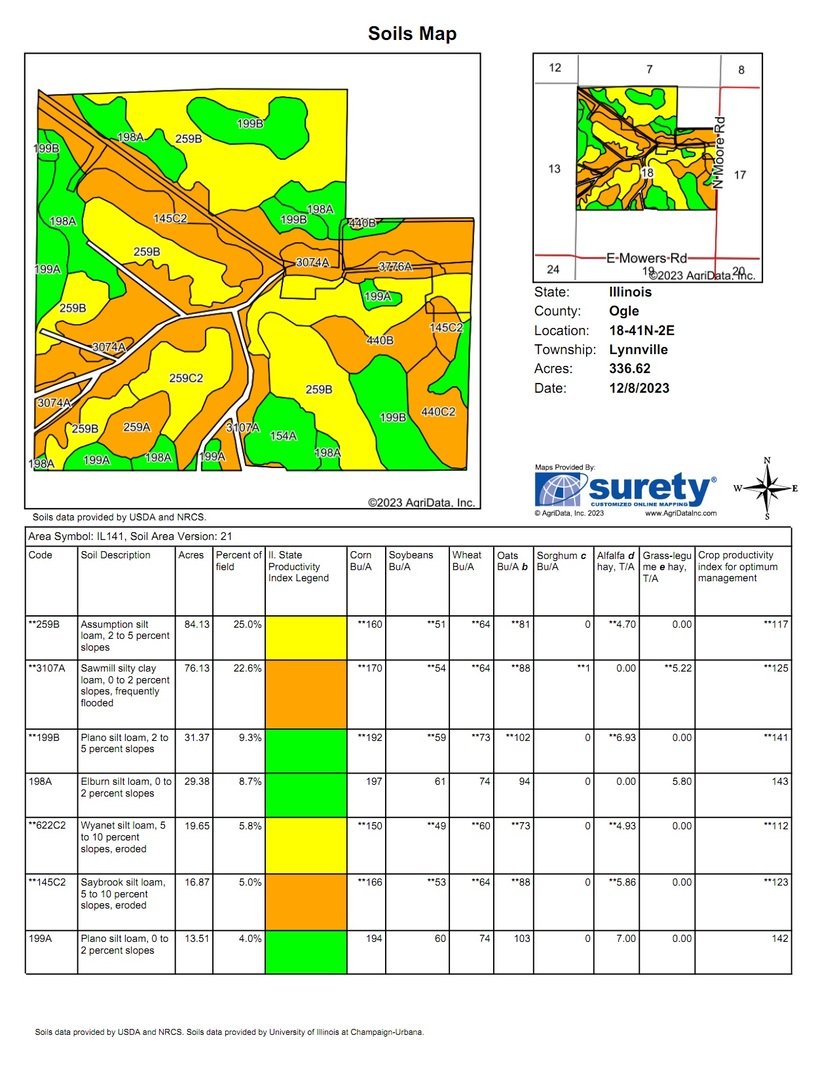Click the Surety globe logo
This screenshot has width=835, height=1080.
tap(560, 490)
